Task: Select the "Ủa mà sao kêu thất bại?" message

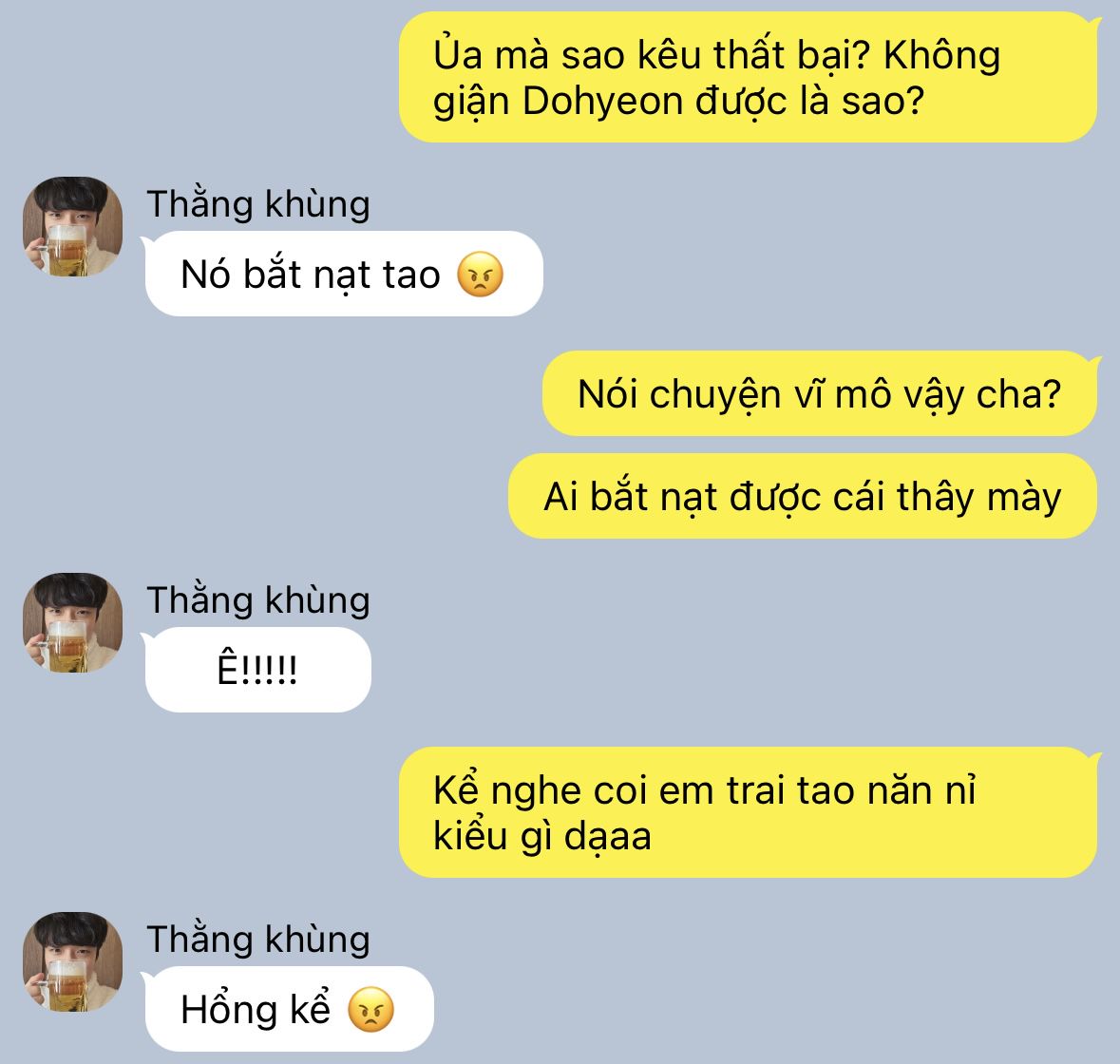Action: point(748,77)
